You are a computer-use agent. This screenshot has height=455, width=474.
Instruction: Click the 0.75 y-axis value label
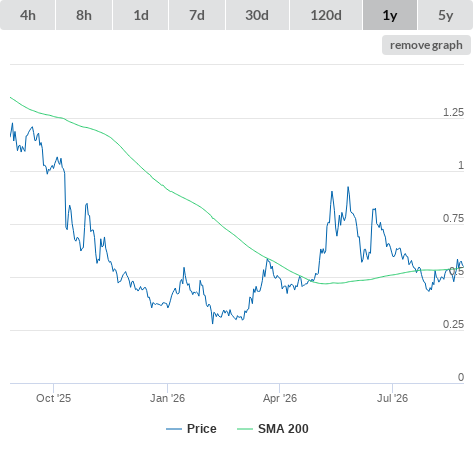(x=453, y=218)
